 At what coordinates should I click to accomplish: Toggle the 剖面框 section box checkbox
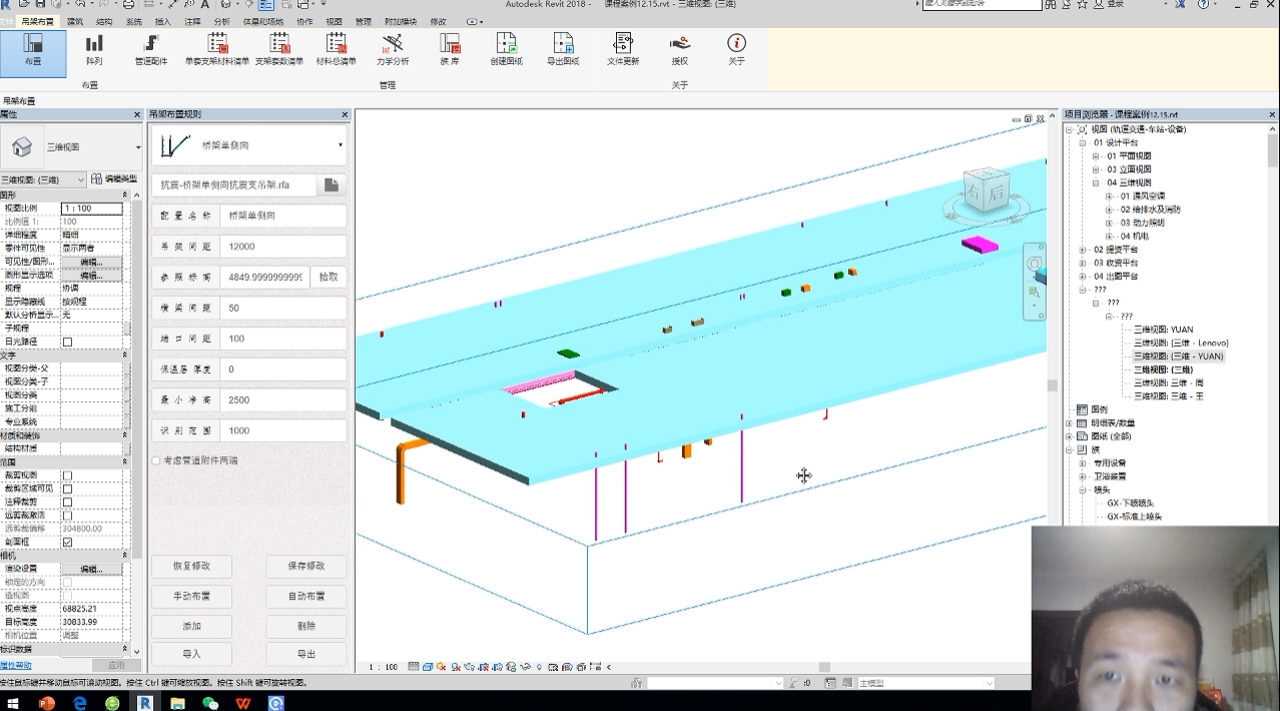(x=68, y=542)
